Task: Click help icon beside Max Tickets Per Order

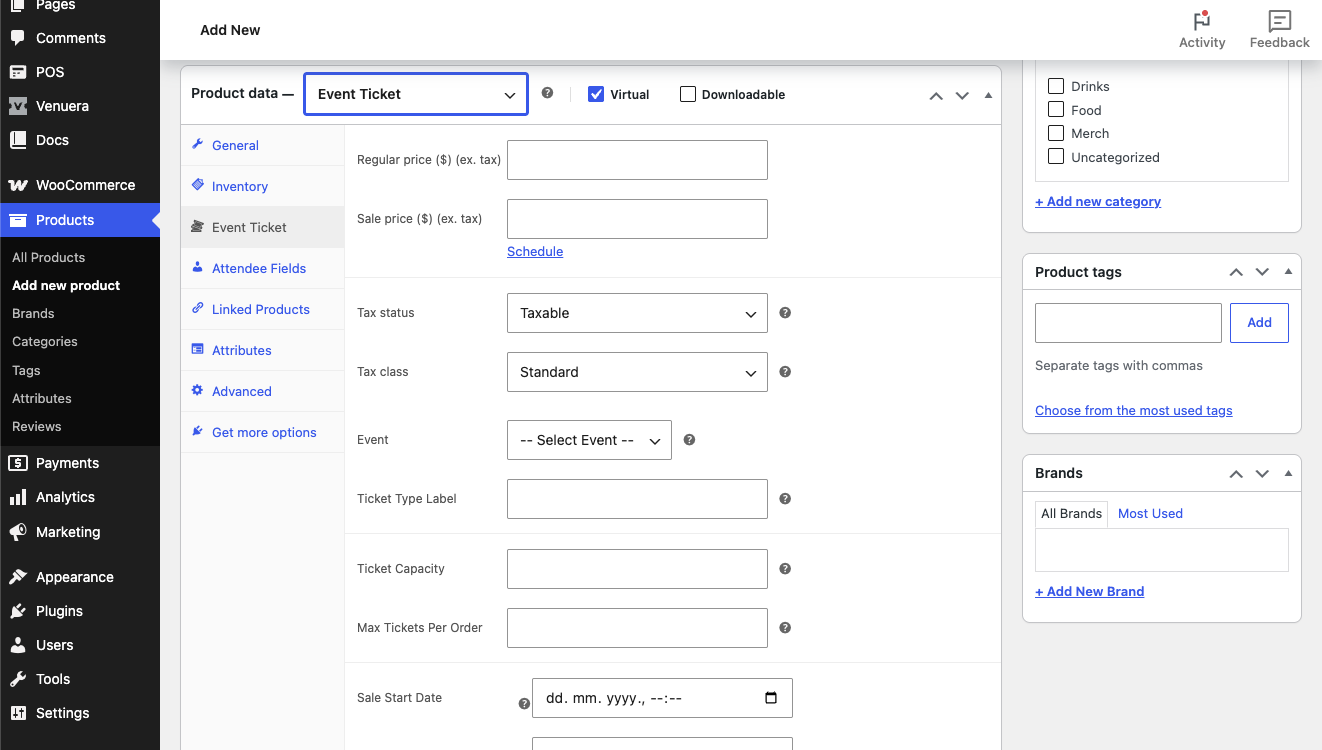Action: (785, 627)
